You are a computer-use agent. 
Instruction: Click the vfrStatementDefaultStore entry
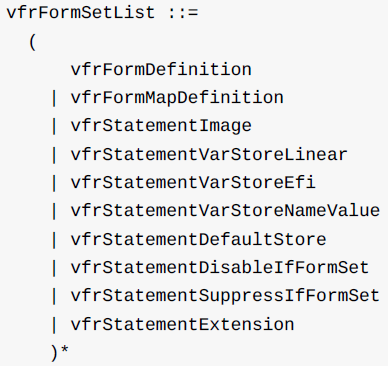point(198,239)
